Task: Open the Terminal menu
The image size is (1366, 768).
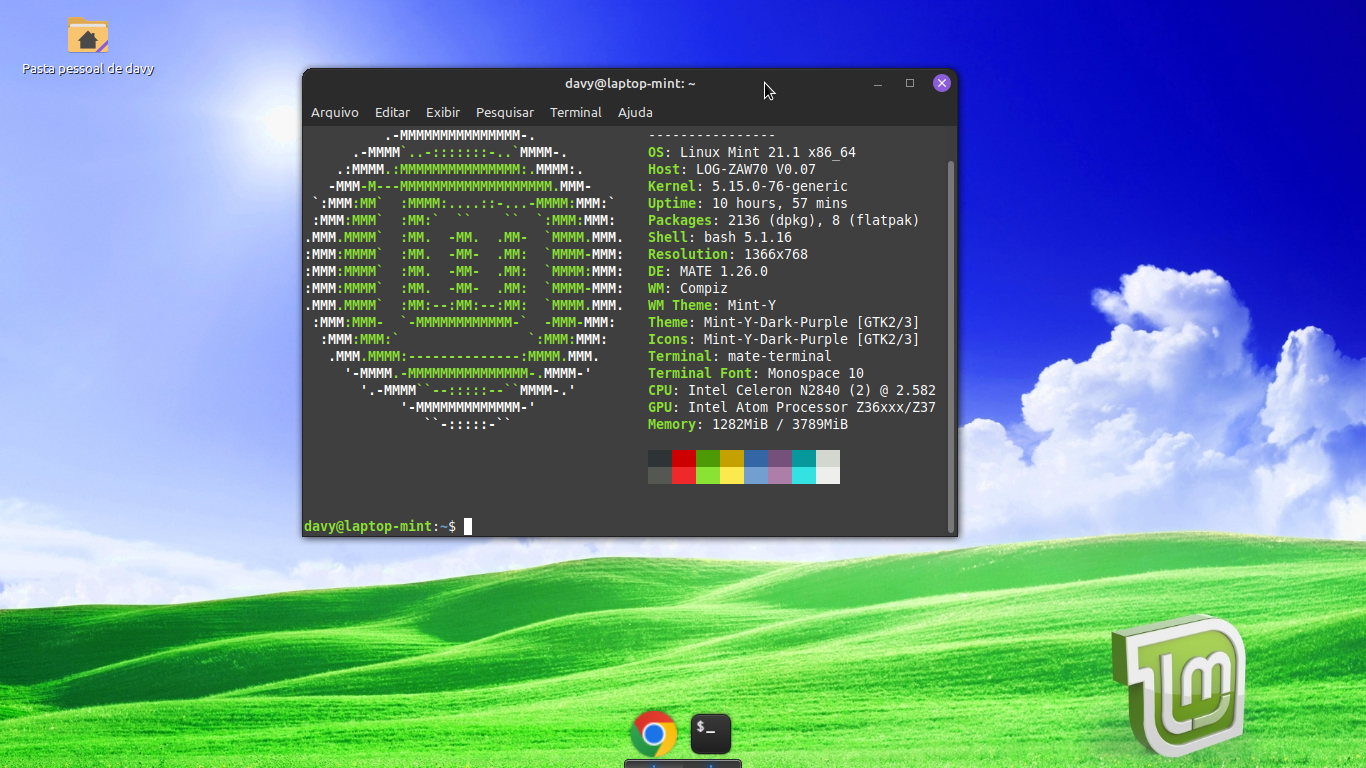Action: tap(576, 113)
